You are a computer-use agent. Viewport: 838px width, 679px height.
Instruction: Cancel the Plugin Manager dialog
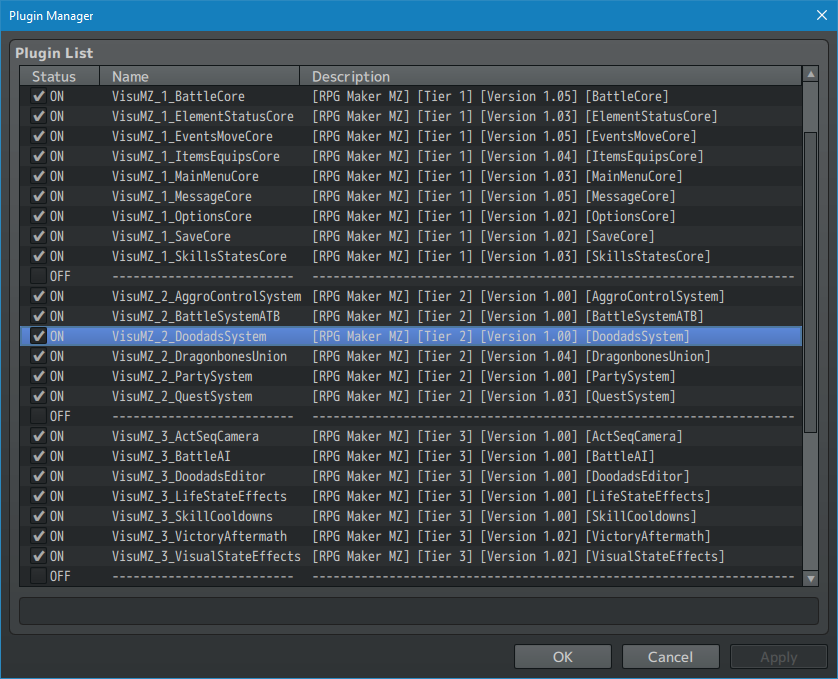click(670, 657)
